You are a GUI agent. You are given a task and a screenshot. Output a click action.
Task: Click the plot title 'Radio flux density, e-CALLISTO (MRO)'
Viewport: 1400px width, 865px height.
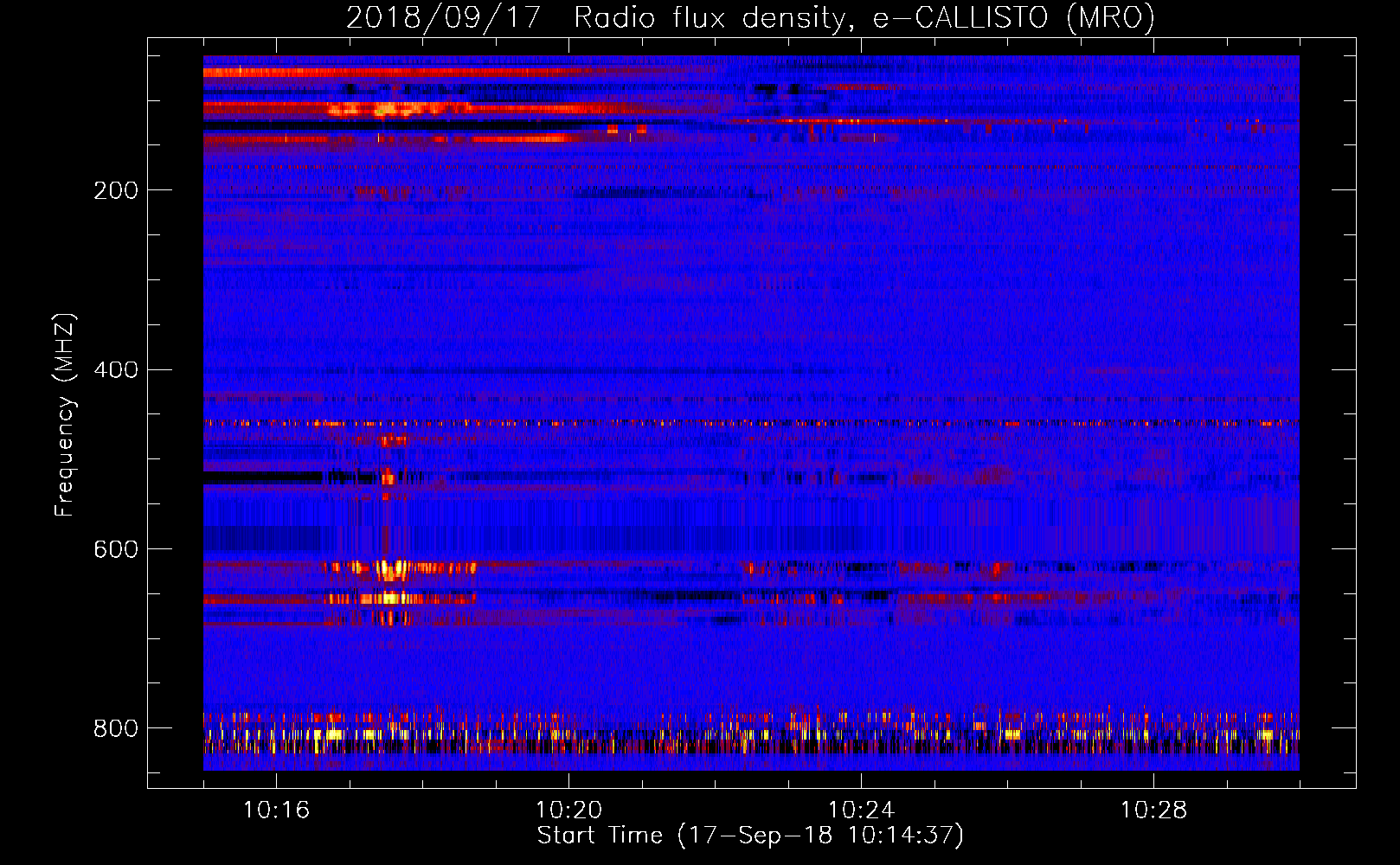(864, 17)
